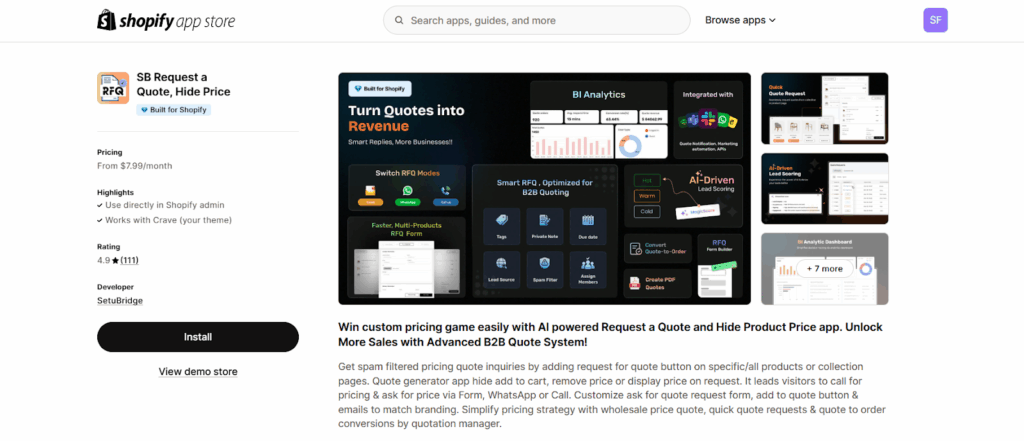Click the Convert Quote-to-Order icon
The width and height of the screenshot is (1024, 441).
635,248
